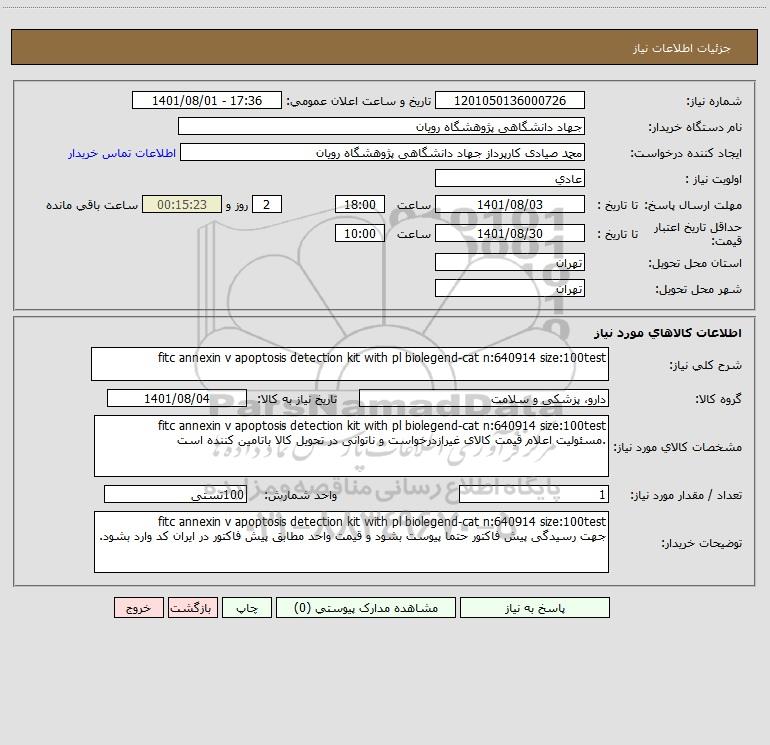Click the شماره نیاز label
The image size is (770, 745).
point(714,101)
